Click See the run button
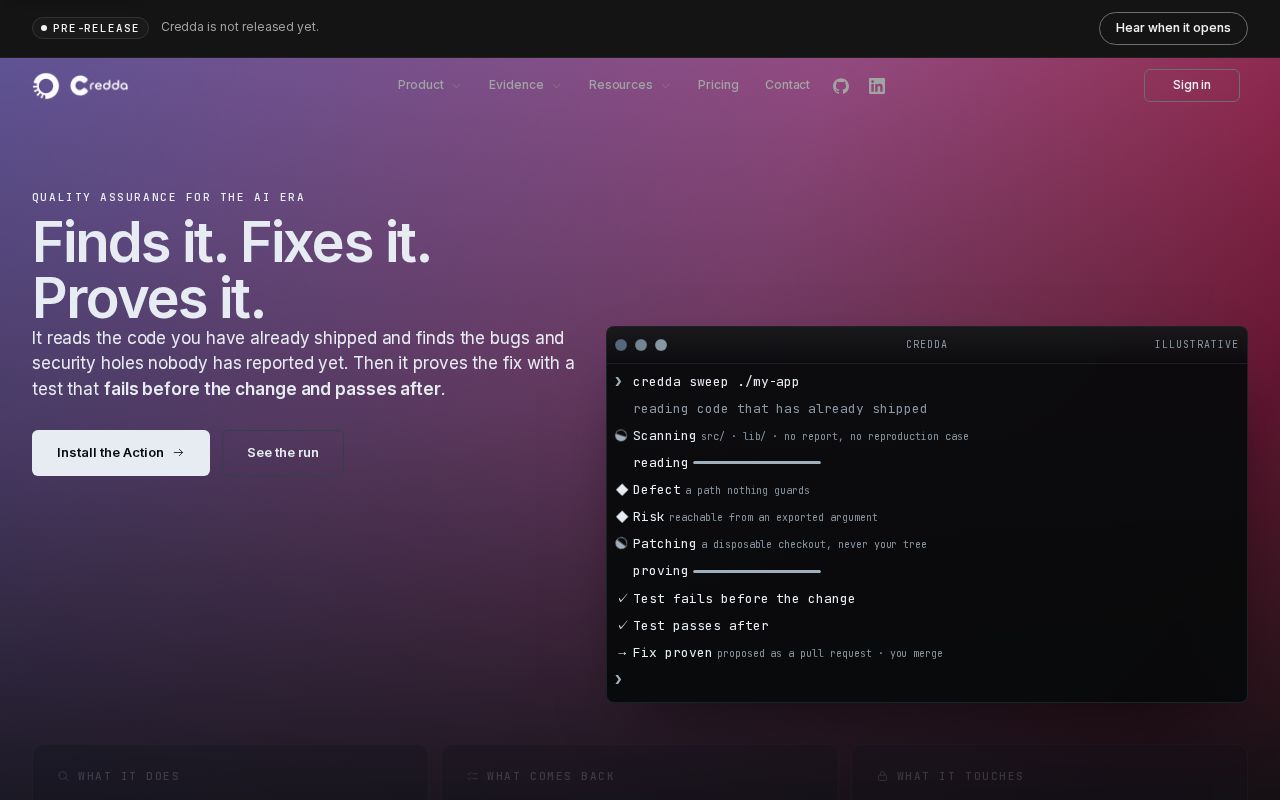Viewport: 1280px width, 800px height. [283, 453]
